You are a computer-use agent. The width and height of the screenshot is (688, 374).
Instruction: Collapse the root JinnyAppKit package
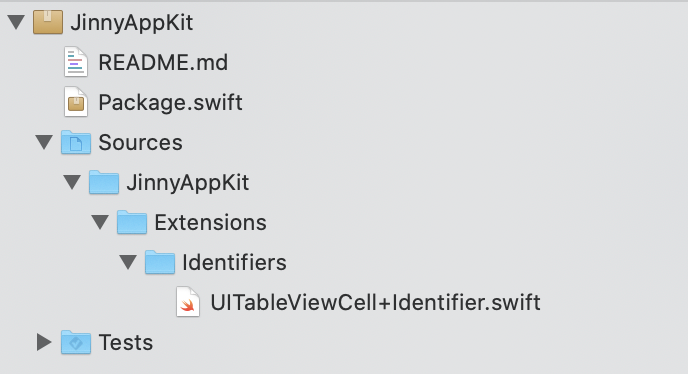tap(16, 22)
